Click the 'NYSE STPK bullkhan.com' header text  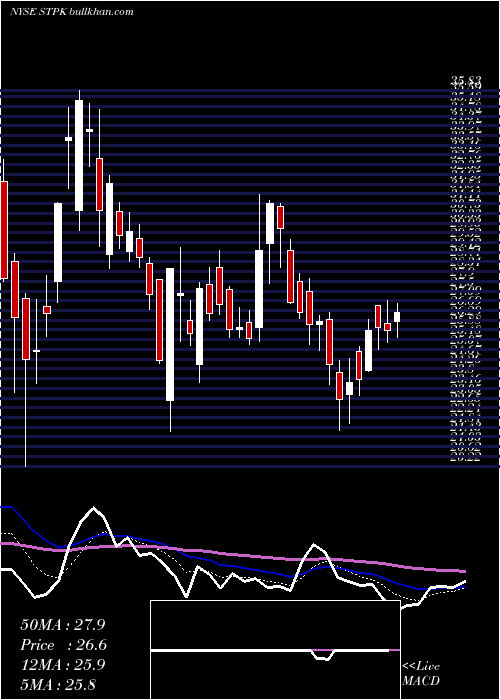(72, 12)
